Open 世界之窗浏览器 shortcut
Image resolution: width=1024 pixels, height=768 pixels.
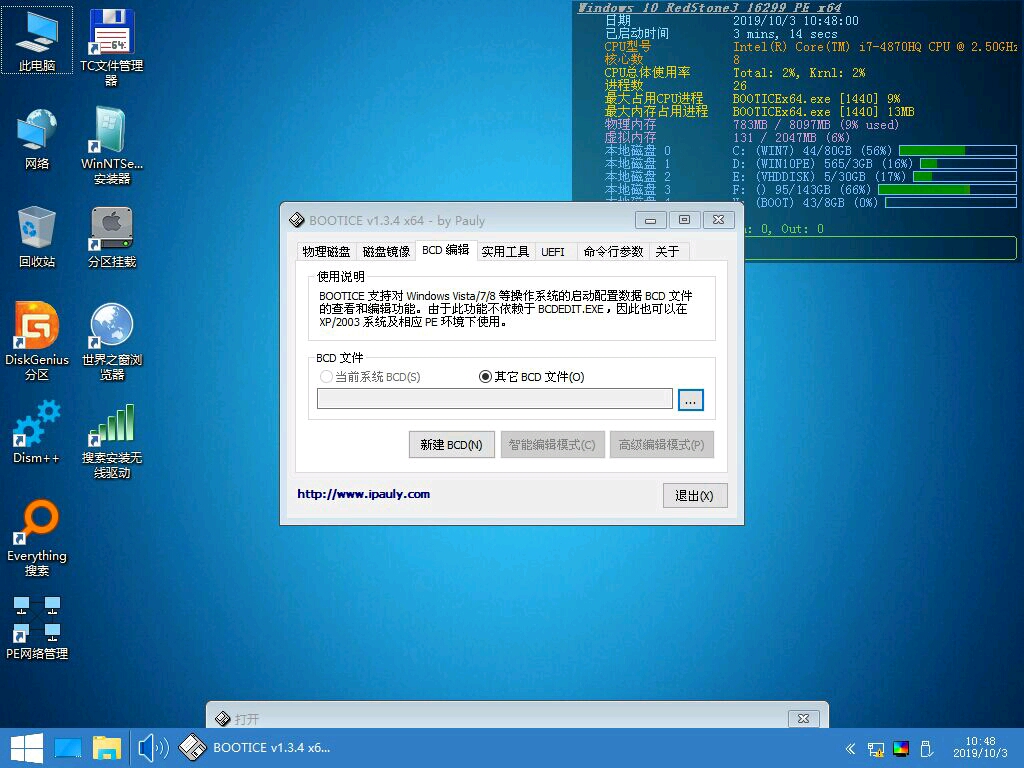pos(112,341)
